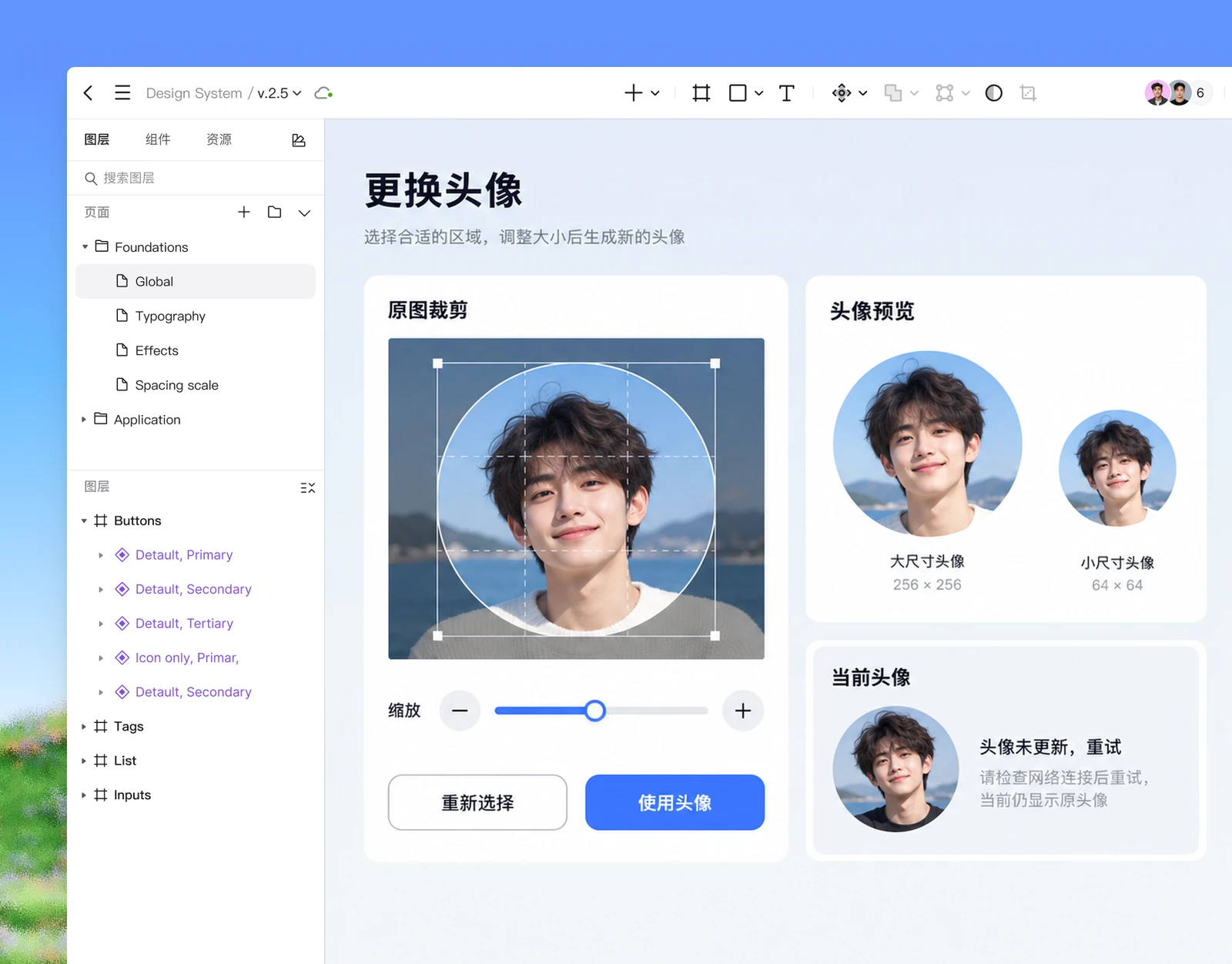Click the 使用头像 button
Viewport: 1232px width, 964px height.
[675, 802]
